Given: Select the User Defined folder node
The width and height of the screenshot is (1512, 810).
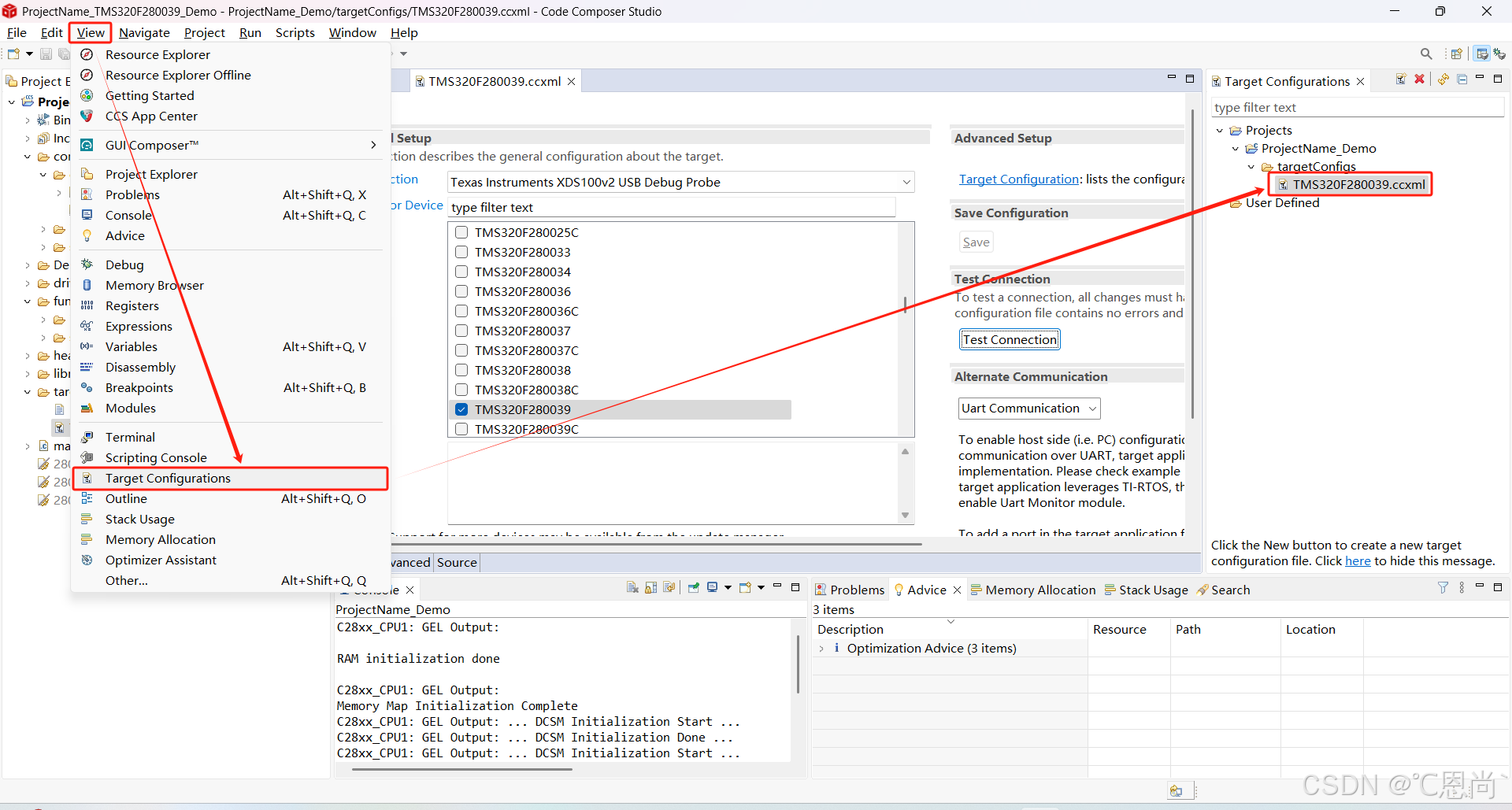Looking at the screenshot, I should (x=1274, y=202).
